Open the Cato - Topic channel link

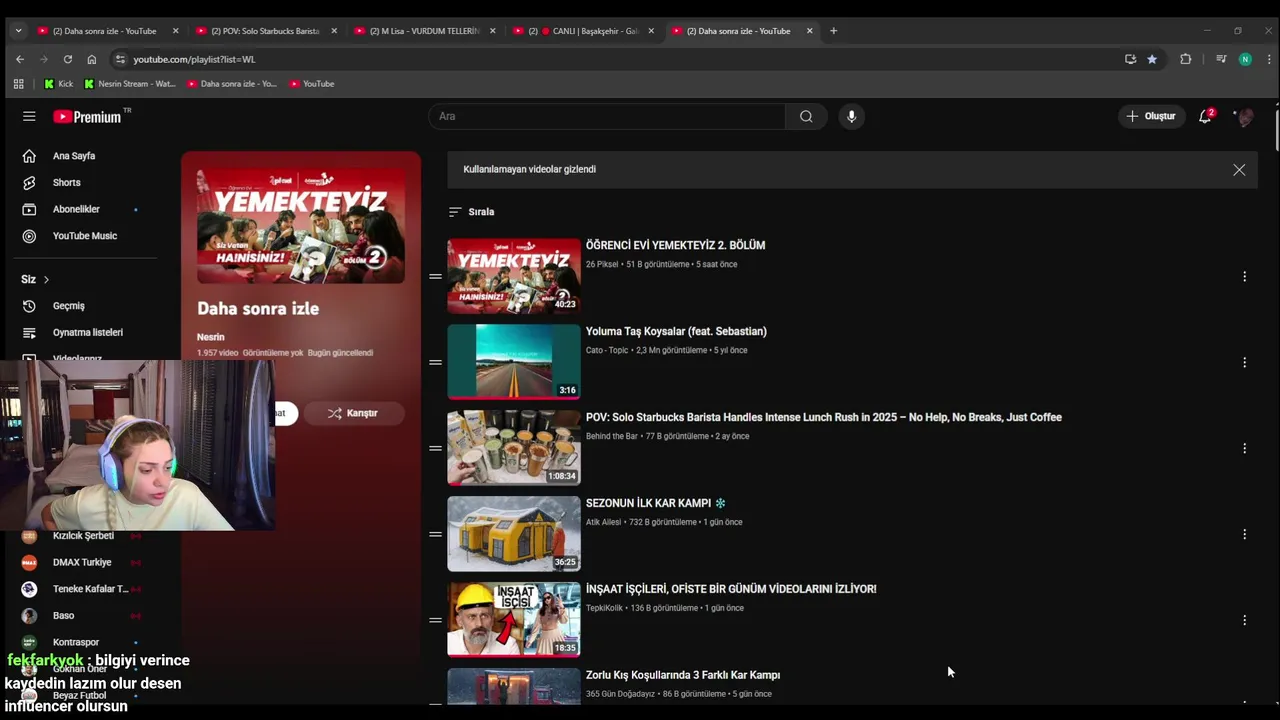tap(608, 350)
